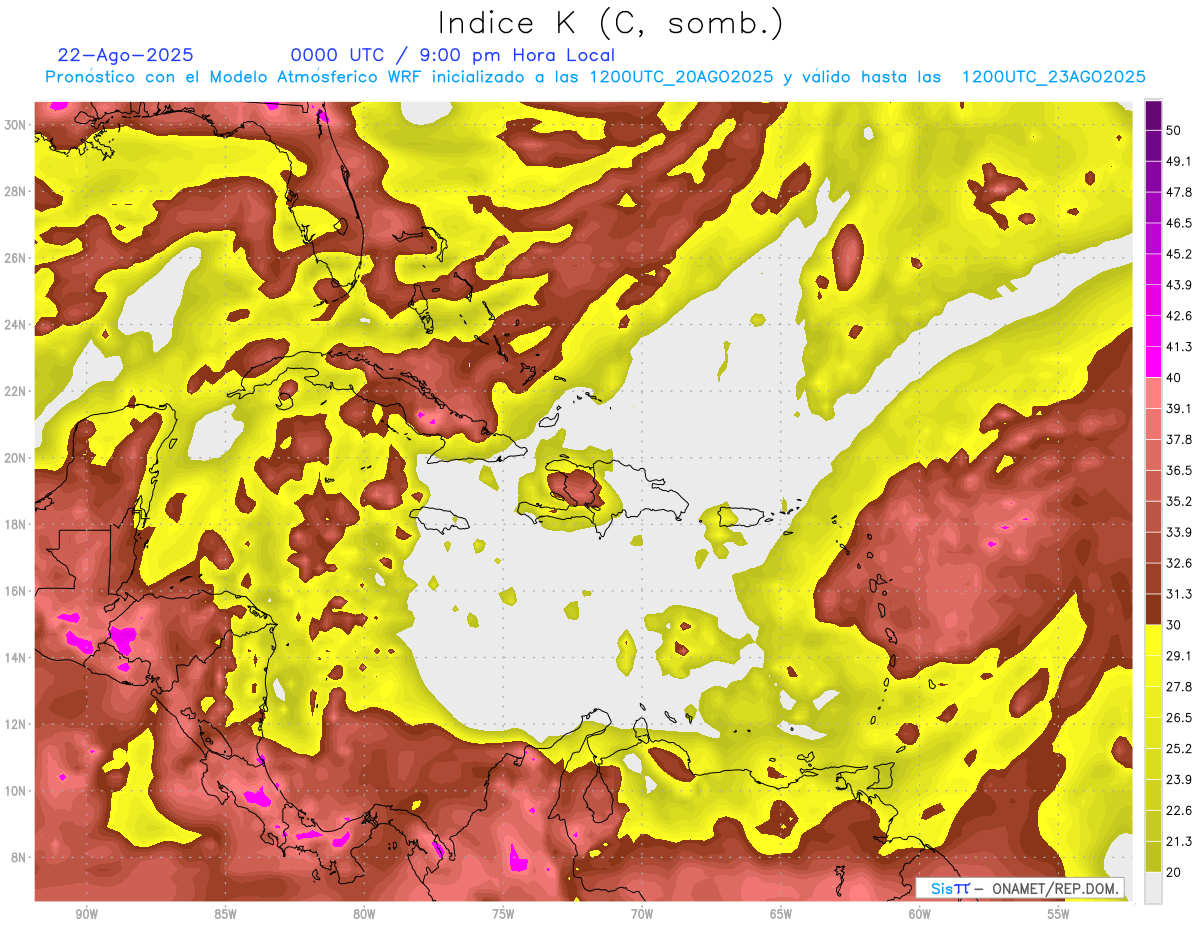The width and height of the screenshot is (1200, 927).
Task: Click the legend value 46.5
Action: [1178, 223]
